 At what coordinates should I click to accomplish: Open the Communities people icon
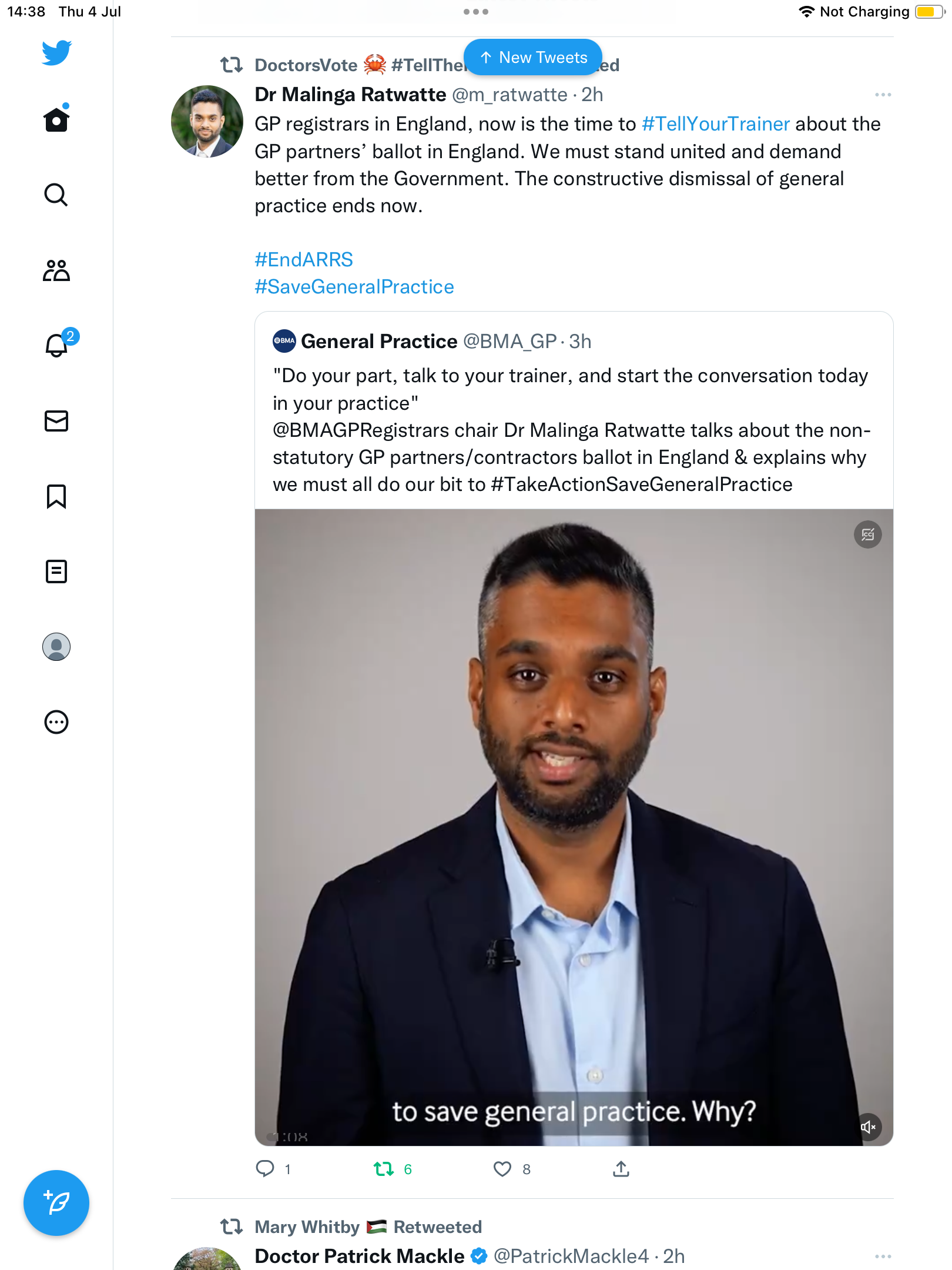(x=56, y=270)
